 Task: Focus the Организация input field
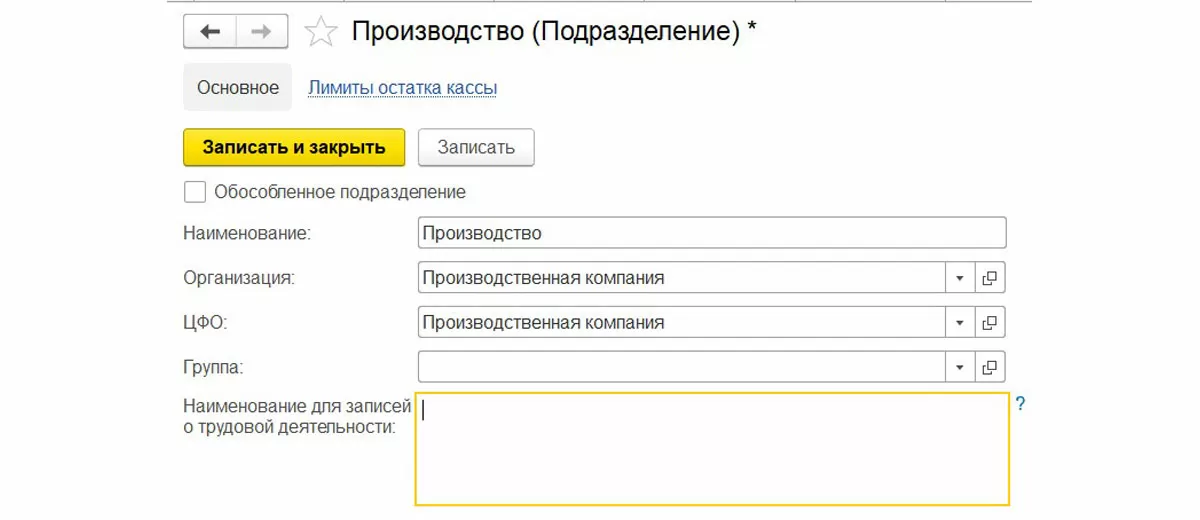click(681, 278)
